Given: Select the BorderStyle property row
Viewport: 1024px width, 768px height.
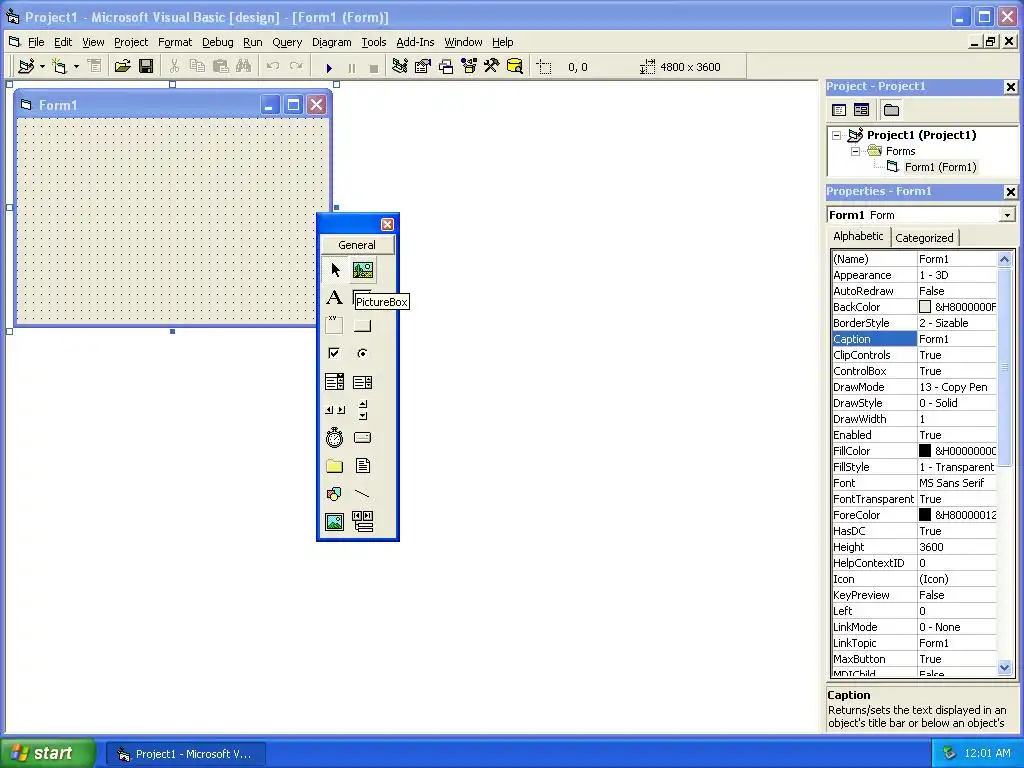Looking at the screenshot, I should (914, 323).
